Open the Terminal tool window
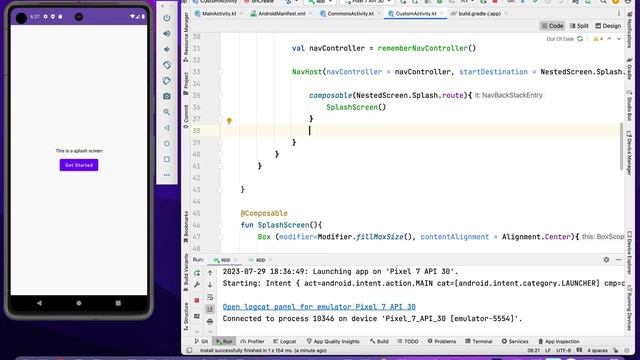 [479, 341]
